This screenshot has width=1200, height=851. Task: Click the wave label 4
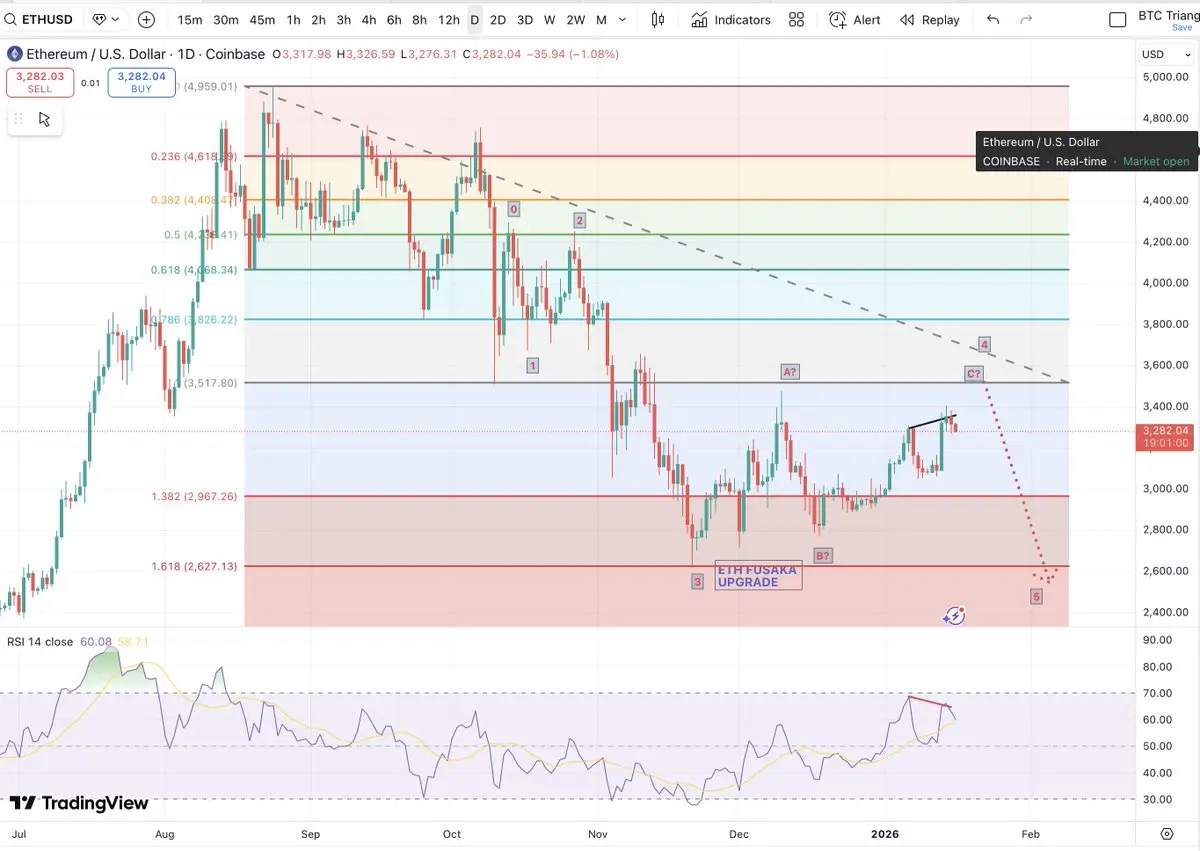(985, 345)
